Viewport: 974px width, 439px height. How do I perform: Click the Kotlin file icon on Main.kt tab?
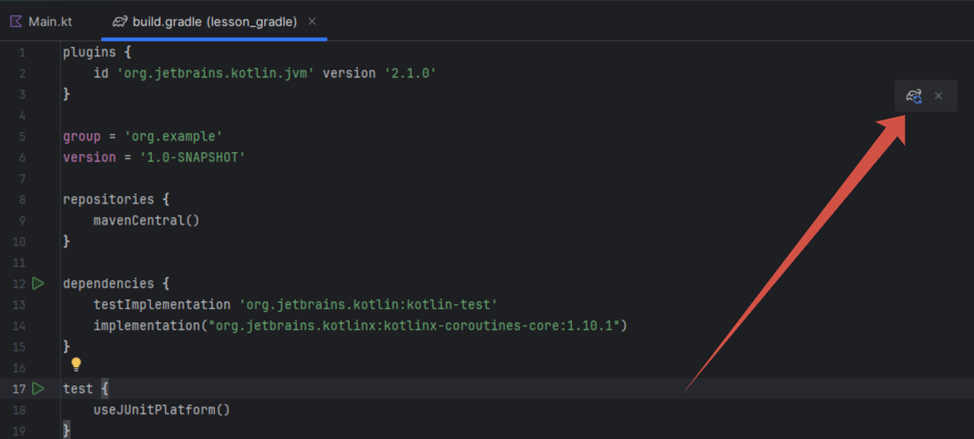[x=16, y=21]
